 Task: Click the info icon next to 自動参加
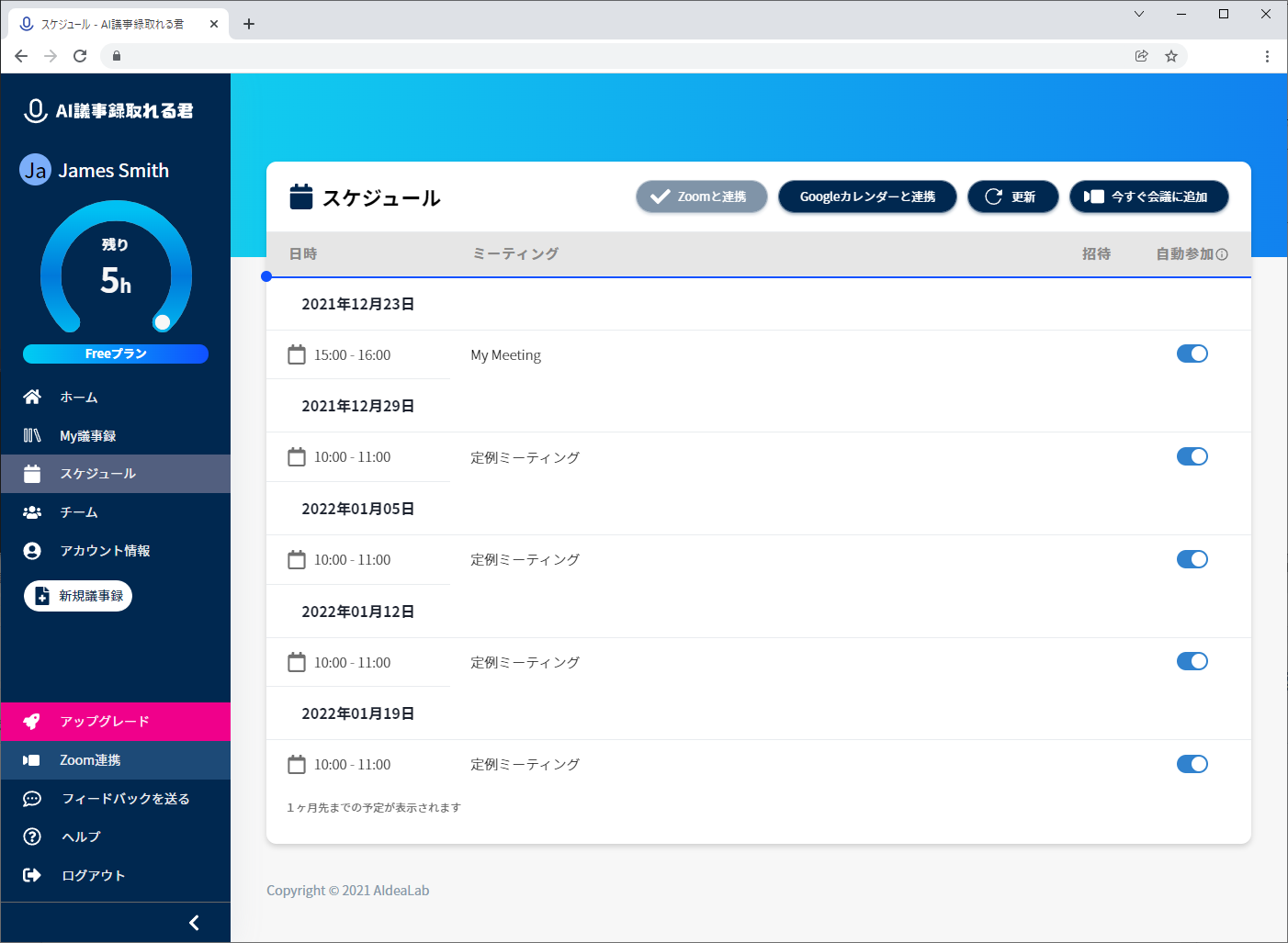click(x=1223, y=253)
